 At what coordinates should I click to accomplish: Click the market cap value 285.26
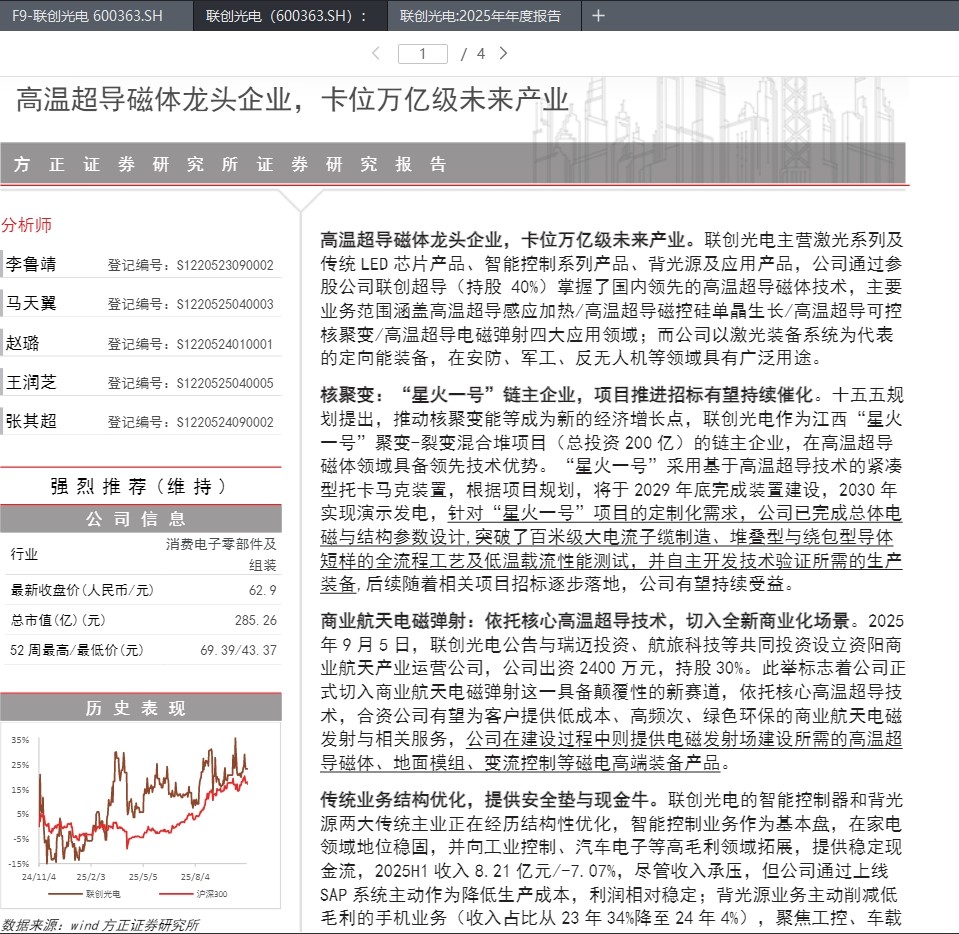pyautogui.click(x=256, y=620)
